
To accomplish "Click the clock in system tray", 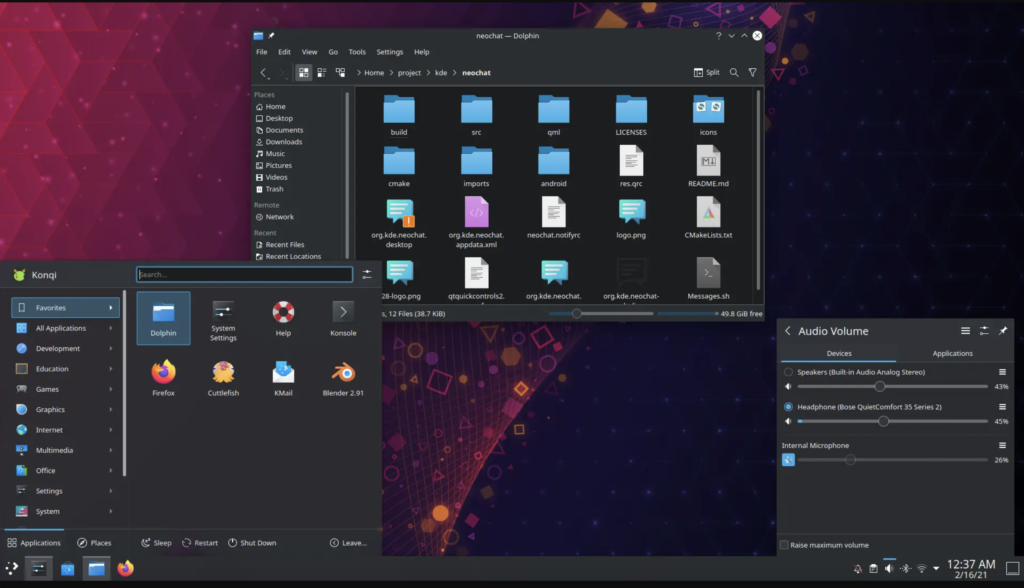I will (971, 568).
